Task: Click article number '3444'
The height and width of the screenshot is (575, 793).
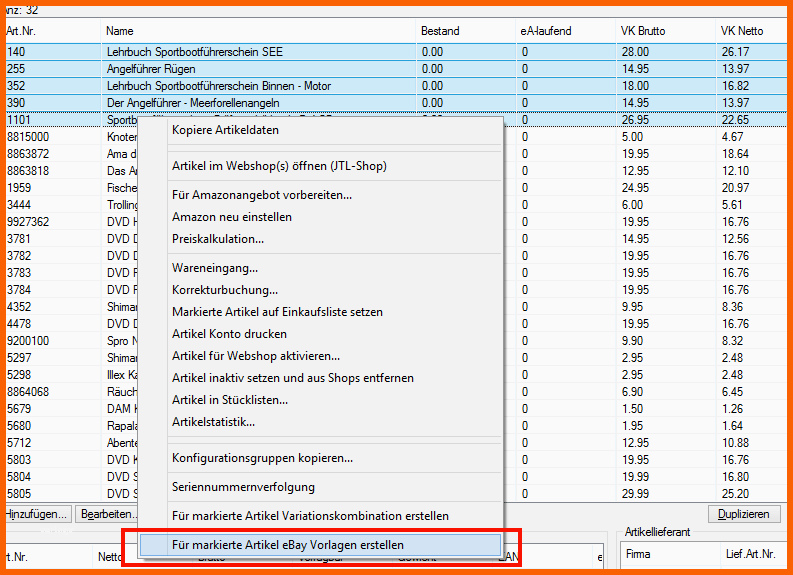Action: coord(19,205)
